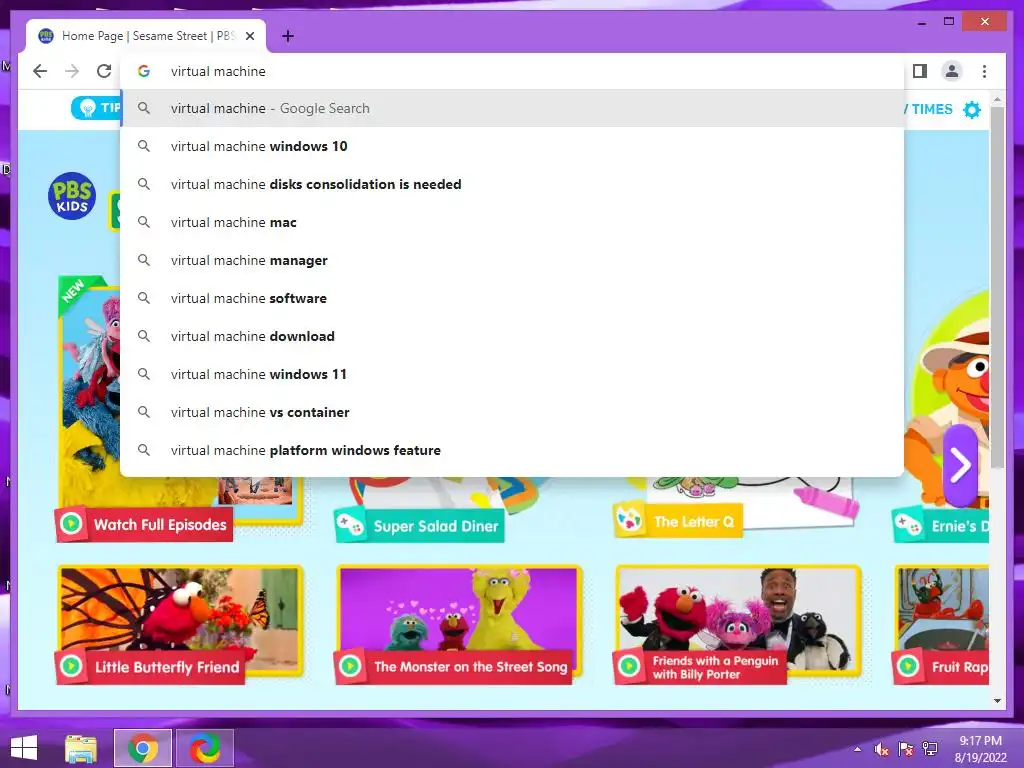Viewport: 1024px width, 768px height.
Task: Click the game controller icon on Super Salad Diner
Action: (x=351, y=524)
